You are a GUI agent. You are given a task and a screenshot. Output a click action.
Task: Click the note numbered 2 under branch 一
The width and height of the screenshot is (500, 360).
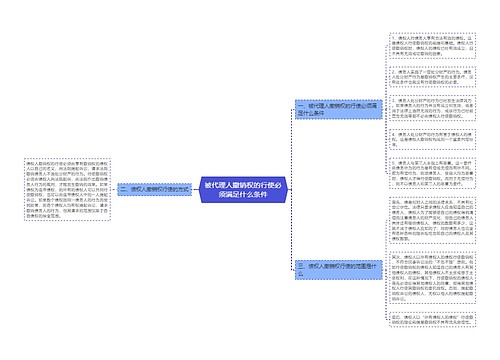point(432,77)
